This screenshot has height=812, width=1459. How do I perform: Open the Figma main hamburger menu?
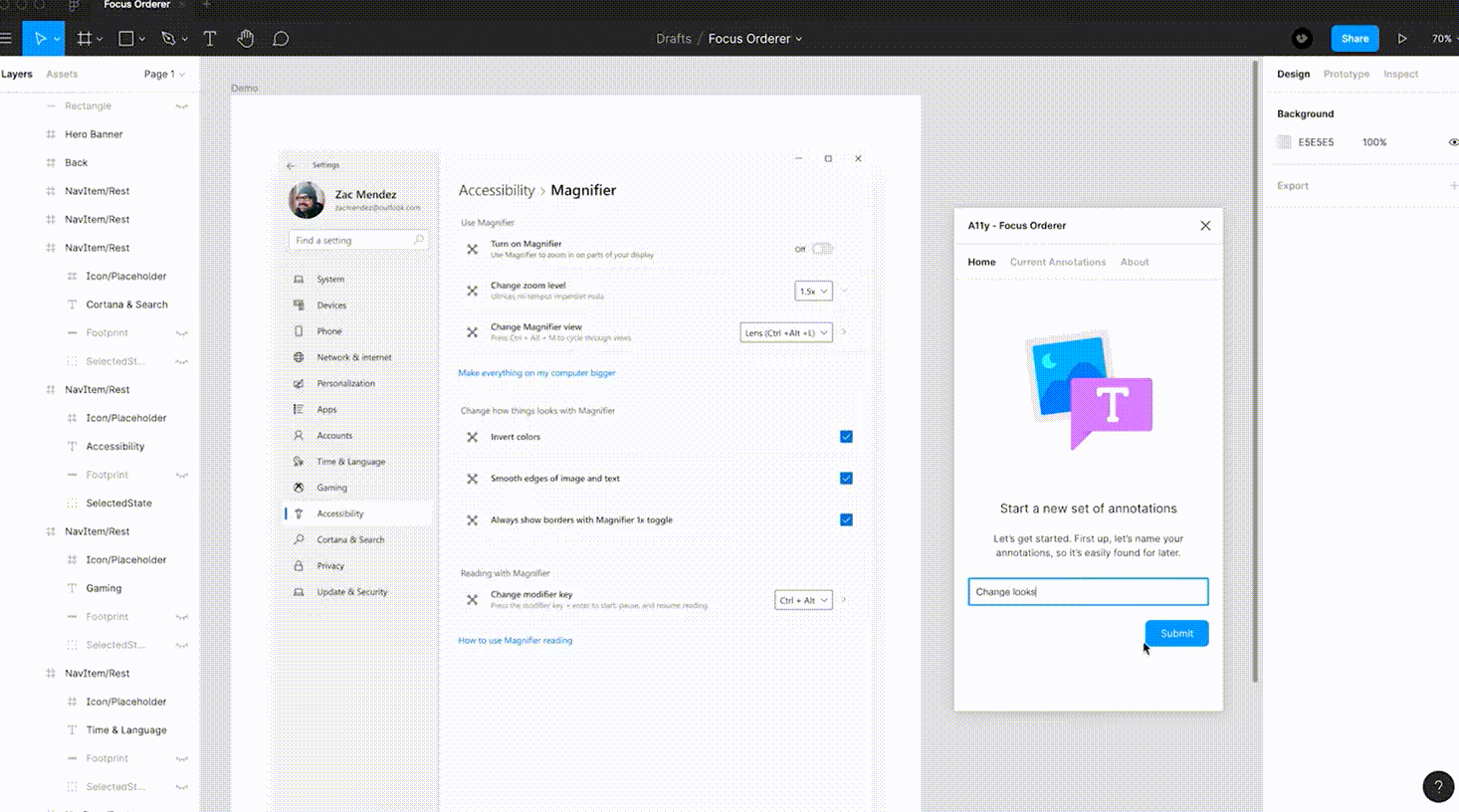(x=6, y=39)
